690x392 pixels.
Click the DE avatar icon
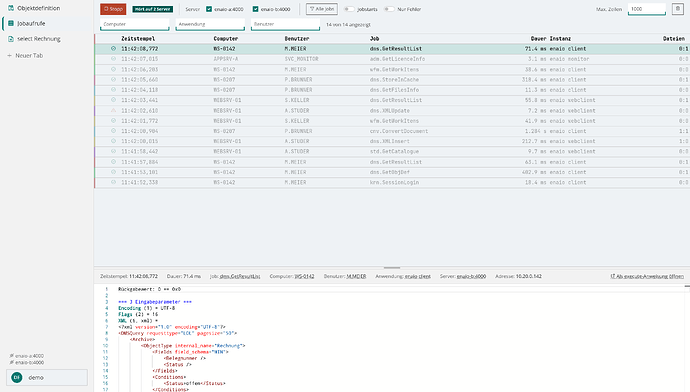17,377
